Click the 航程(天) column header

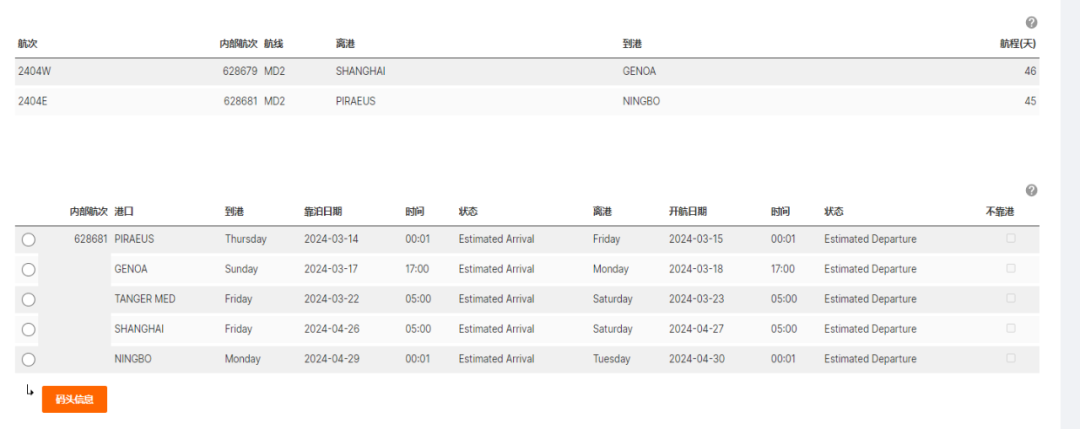[1018, 44]
